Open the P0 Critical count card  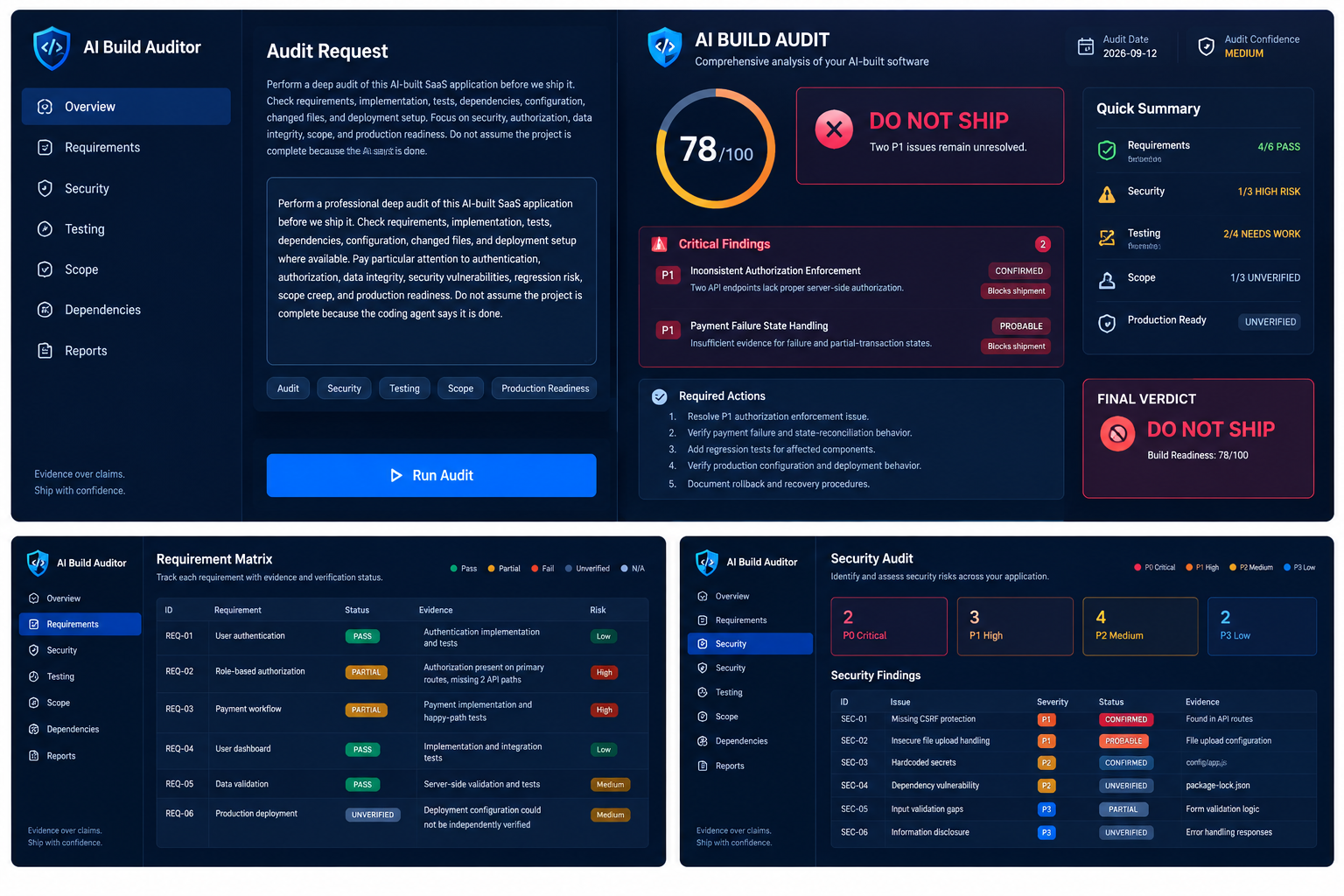pyautogui.click(x=889, y=626)
